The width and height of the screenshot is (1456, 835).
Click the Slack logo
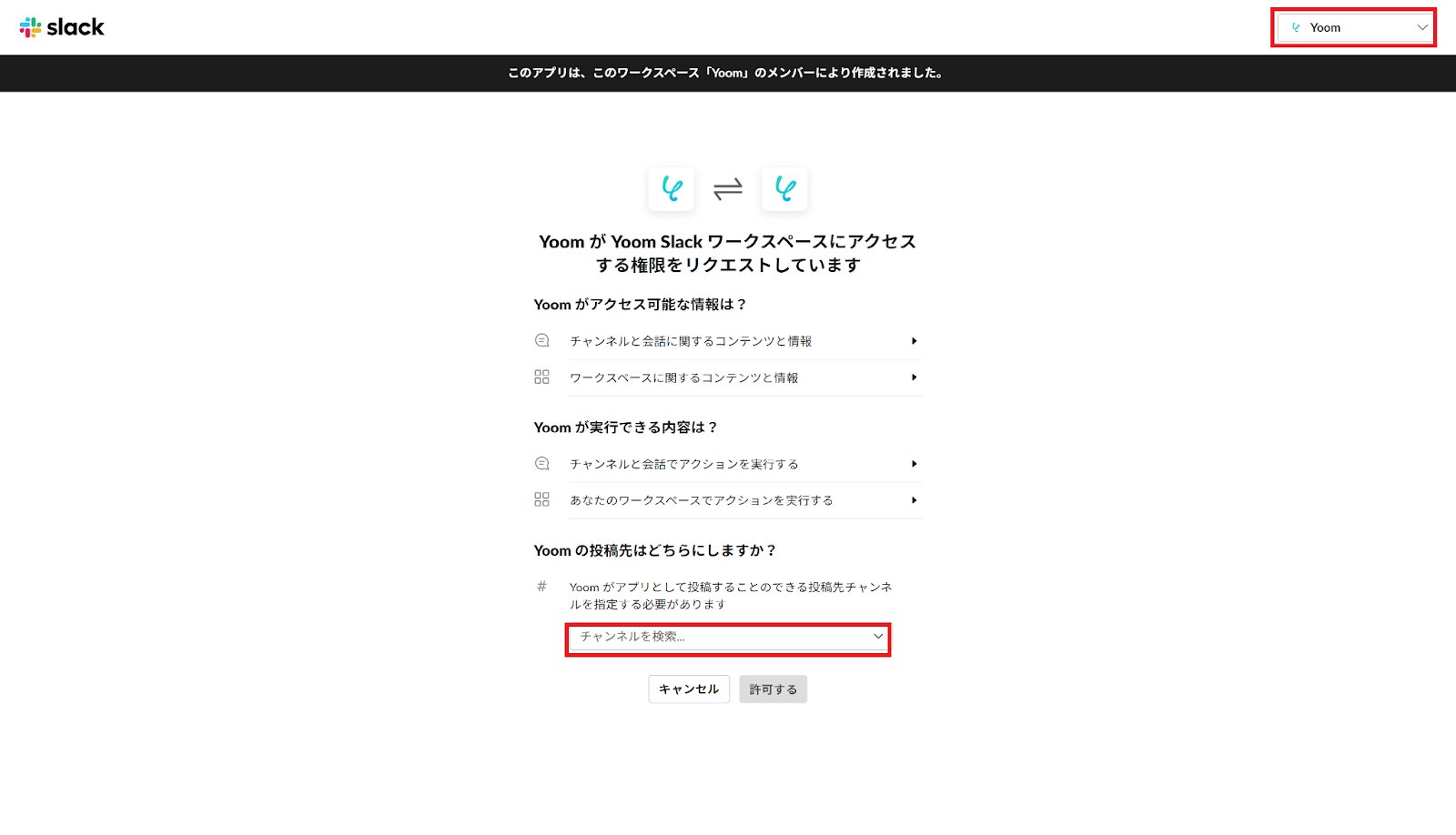pyautogui.click(x=62, y=27)
